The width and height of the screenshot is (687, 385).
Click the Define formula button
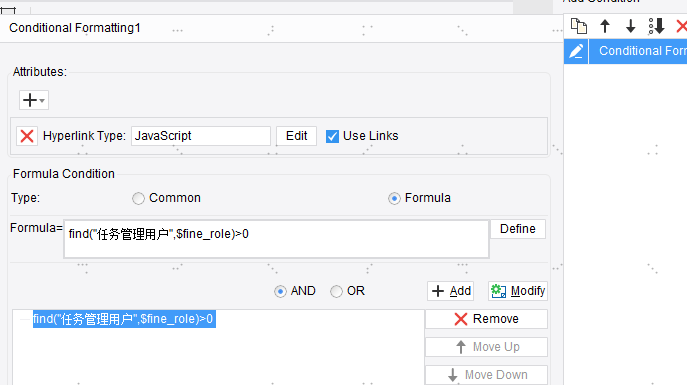[517, 229]
